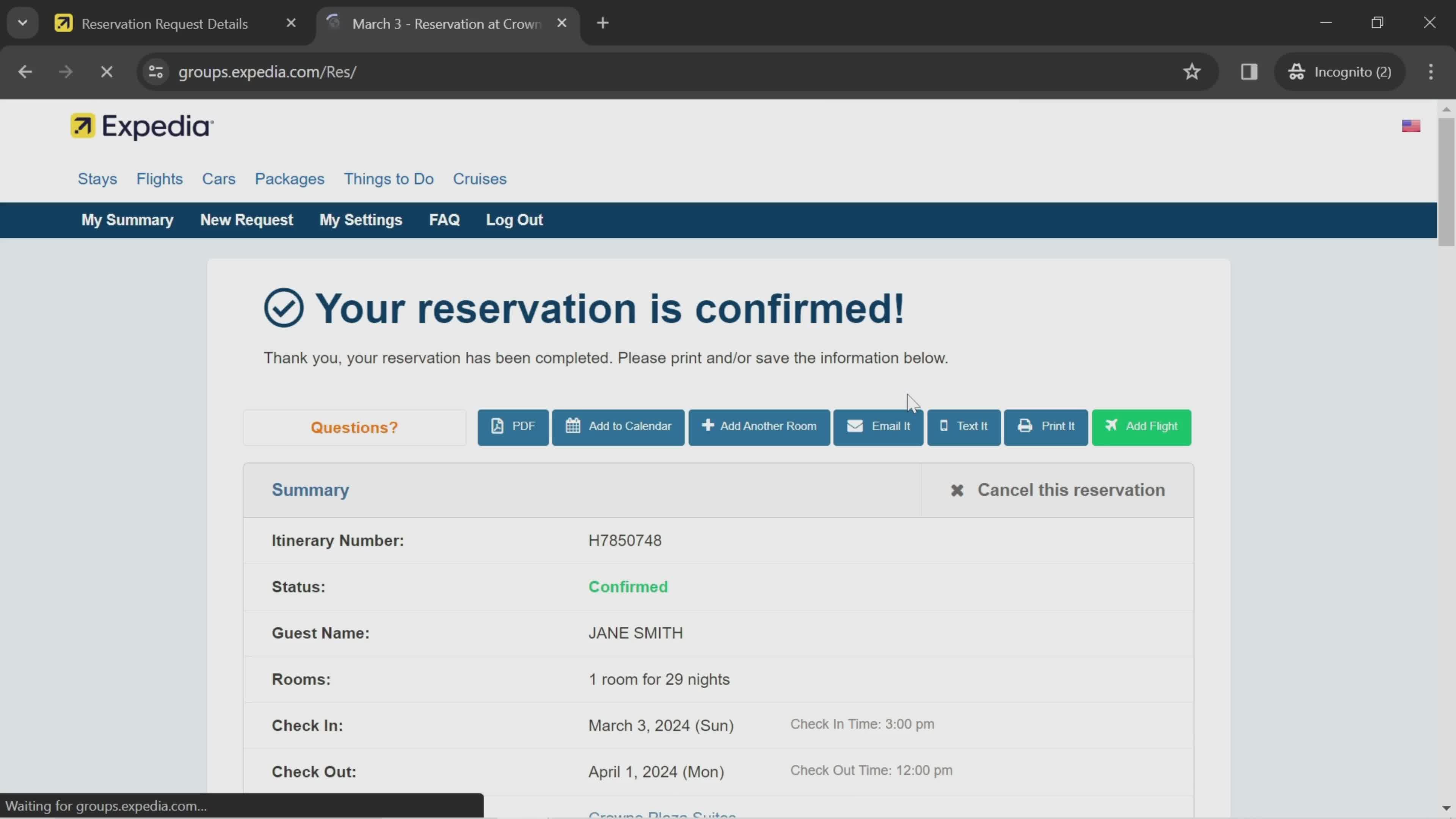
Task: Click the Log Out button
Action: 515,220
